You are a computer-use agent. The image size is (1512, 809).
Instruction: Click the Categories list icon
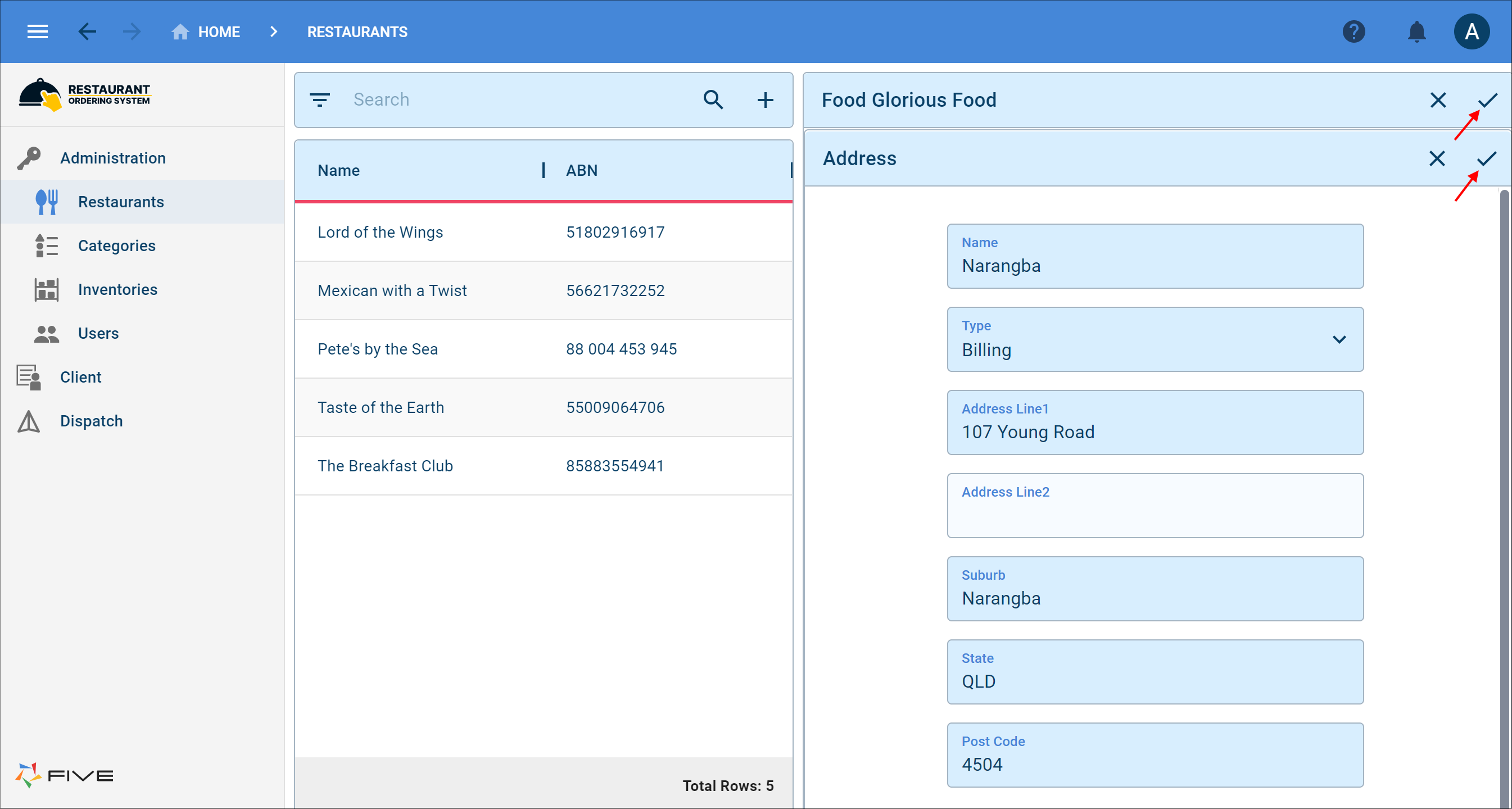(x=47, y=246)
